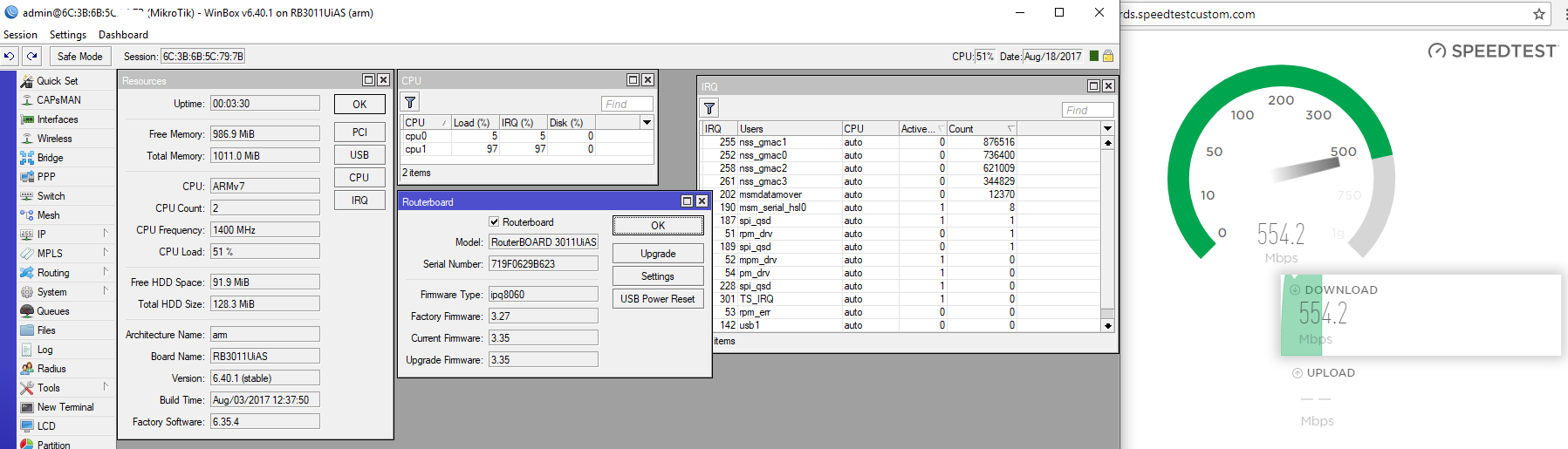The image size is (1568, 449).
Task: Click the IRQ list scroll up arrow
Action: click(x=1108, y=142)
